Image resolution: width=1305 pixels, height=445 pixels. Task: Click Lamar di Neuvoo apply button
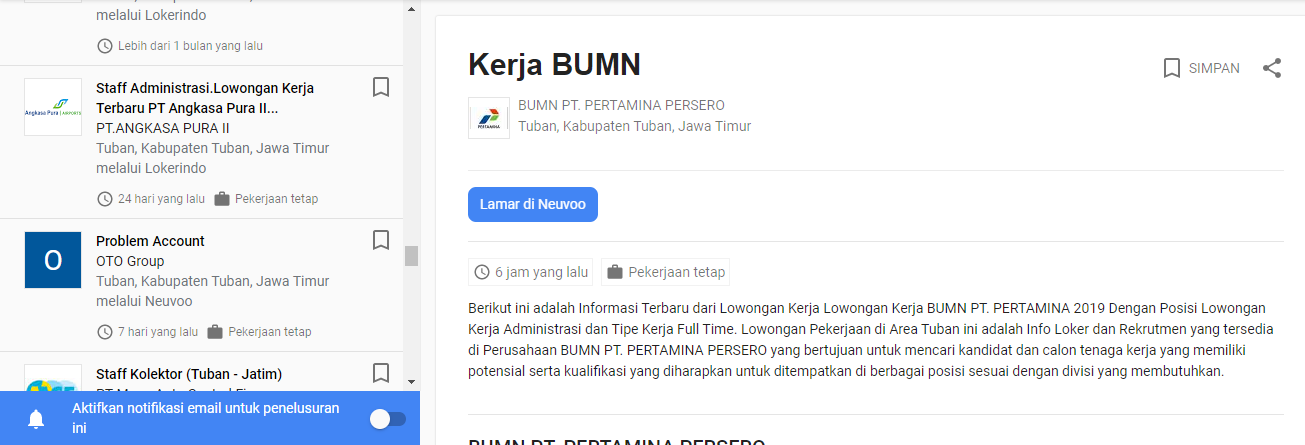click(x=533, y=204)
